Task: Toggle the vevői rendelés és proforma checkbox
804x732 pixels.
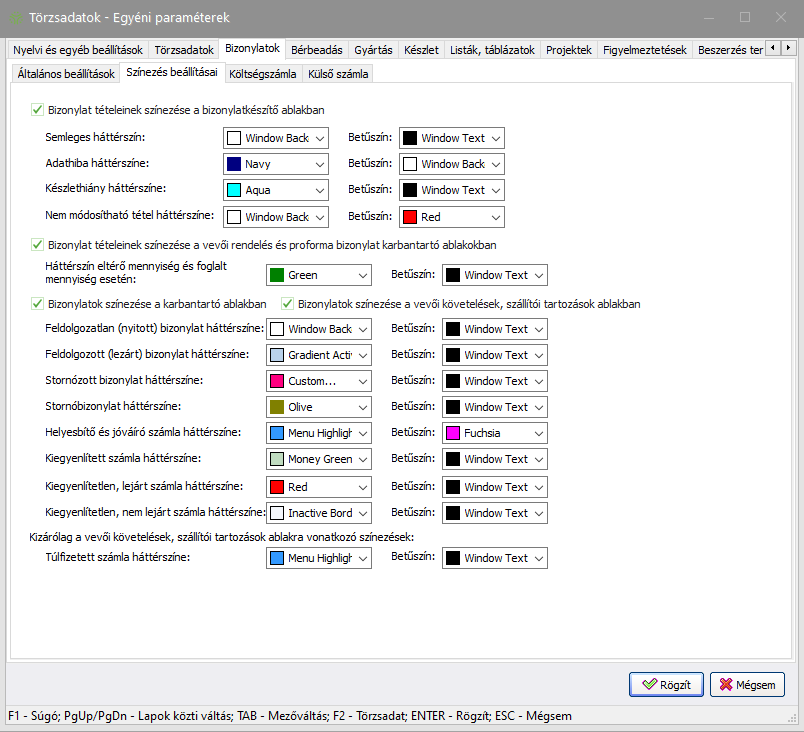Action: click(x=38, y=244)
